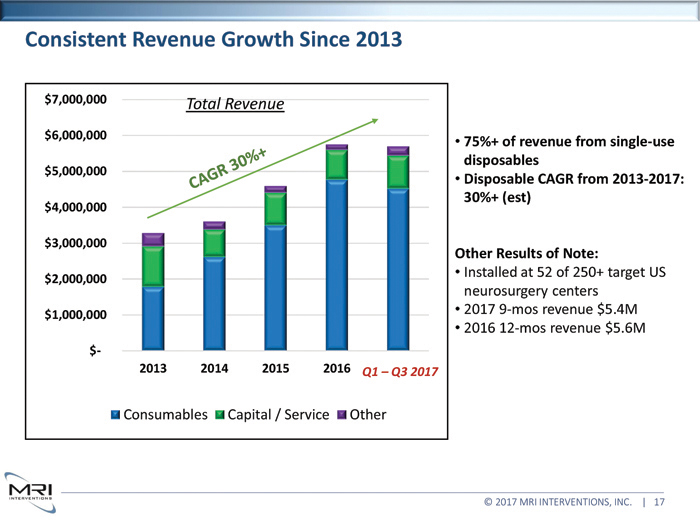700x524 pixels.
Task: Click the Q1 – Q3 2017 revenue bar
Action: [398, 250]
